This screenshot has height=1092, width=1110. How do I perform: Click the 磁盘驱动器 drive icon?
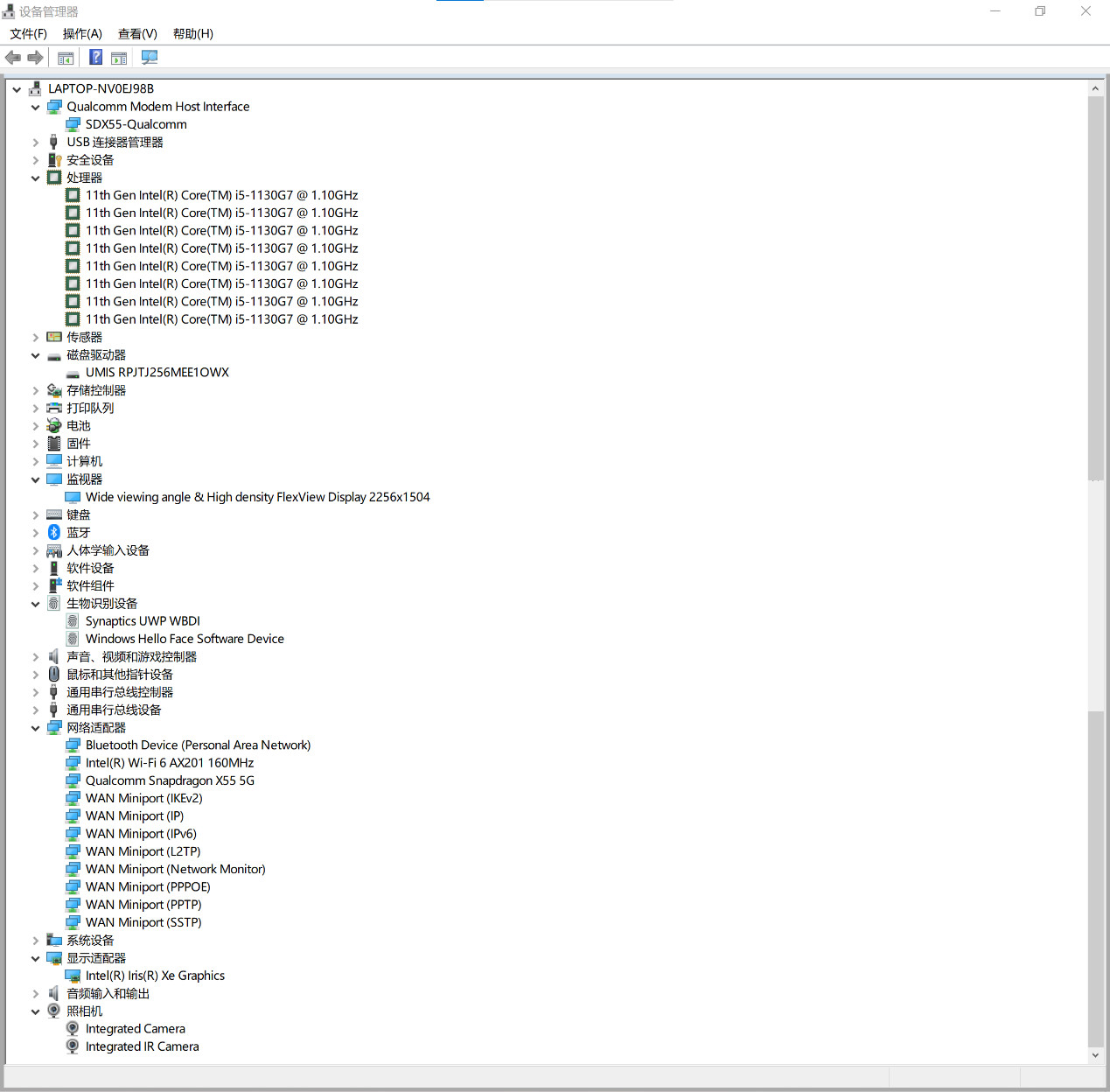point(54,355)
